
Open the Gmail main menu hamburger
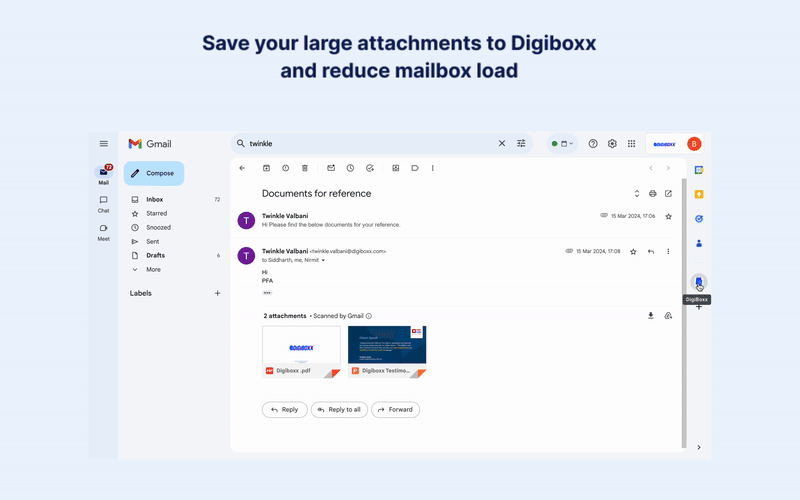[x=104, y=144]
